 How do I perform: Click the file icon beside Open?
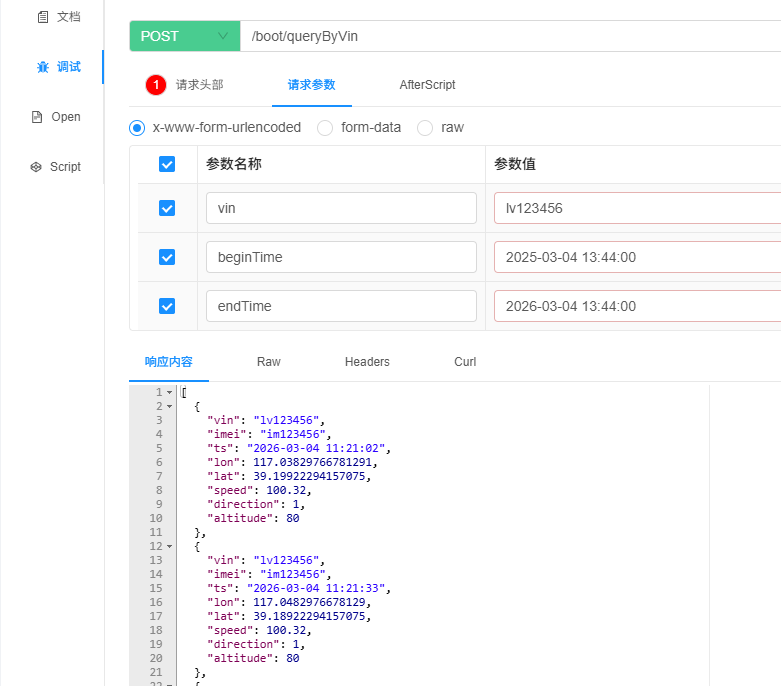click(37, 117)
